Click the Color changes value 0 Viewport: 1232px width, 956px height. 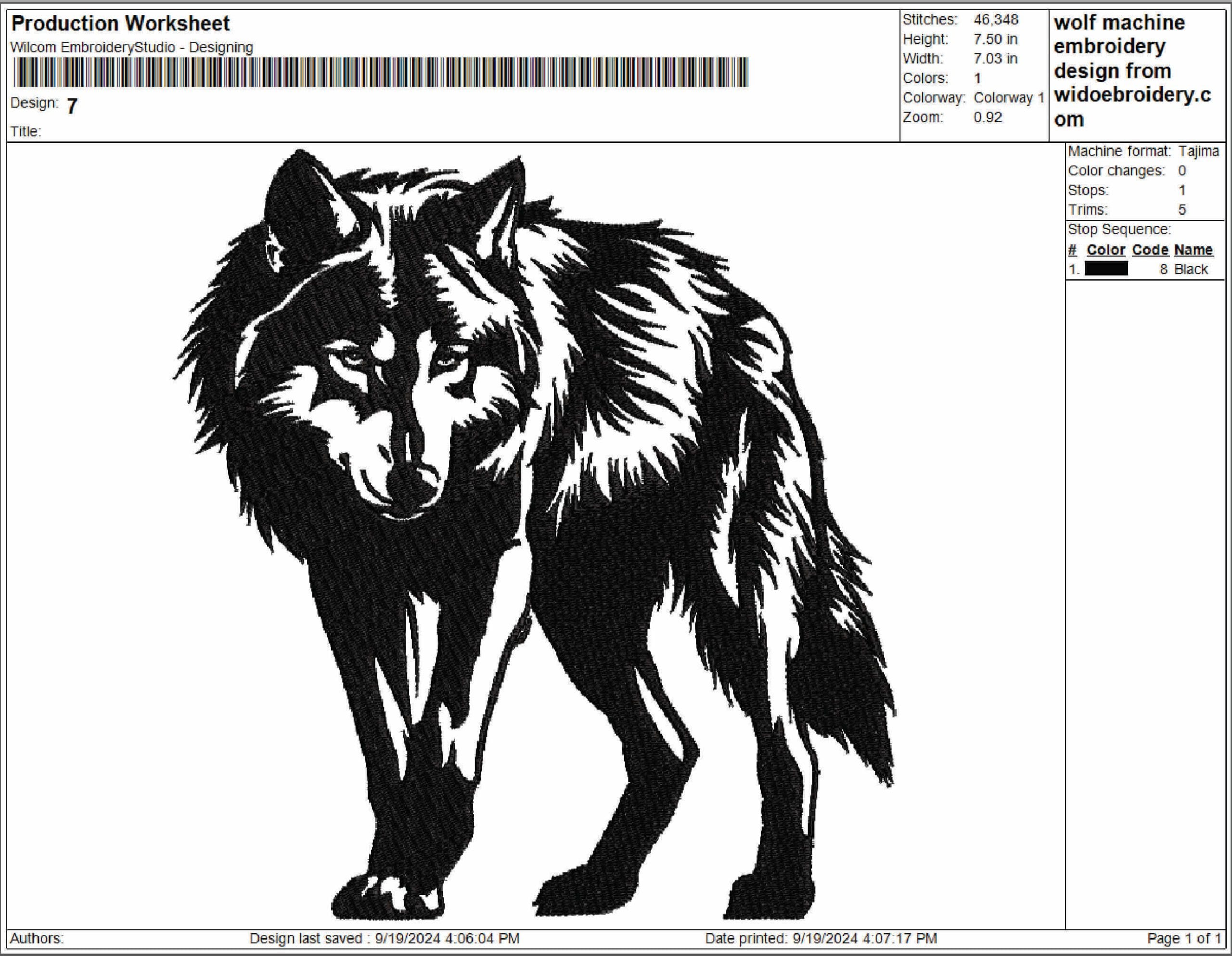coord(1182,171)
